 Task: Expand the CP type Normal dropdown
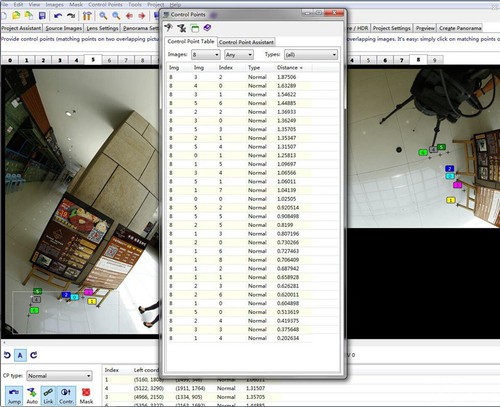pyautogui.click(x=59, y=376)
